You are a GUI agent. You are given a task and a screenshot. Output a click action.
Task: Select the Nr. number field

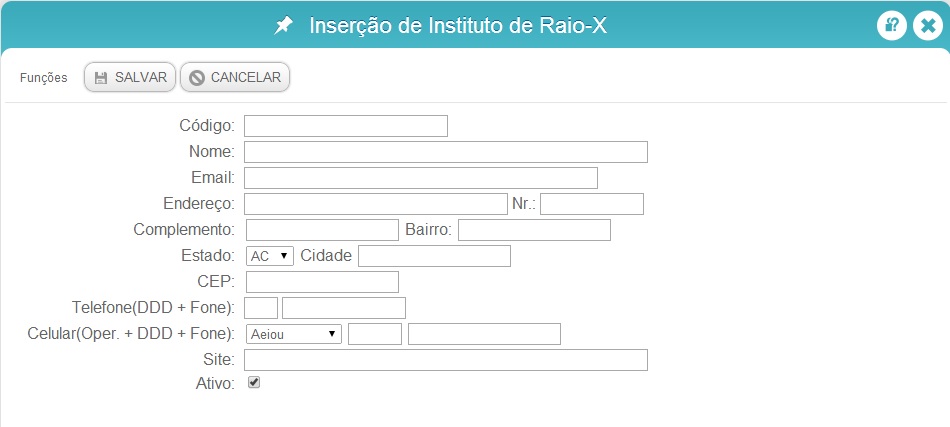coord(592,204)
